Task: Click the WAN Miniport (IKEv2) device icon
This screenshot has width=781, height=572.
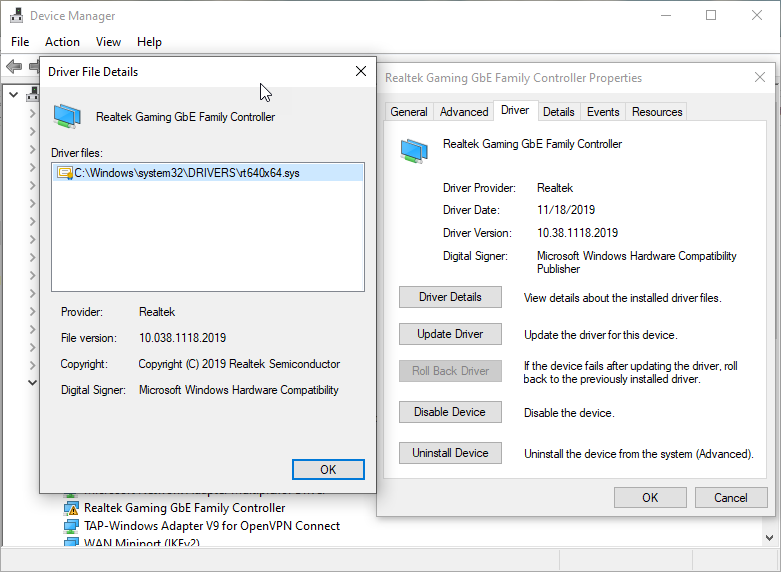Action: pos(71,542)
